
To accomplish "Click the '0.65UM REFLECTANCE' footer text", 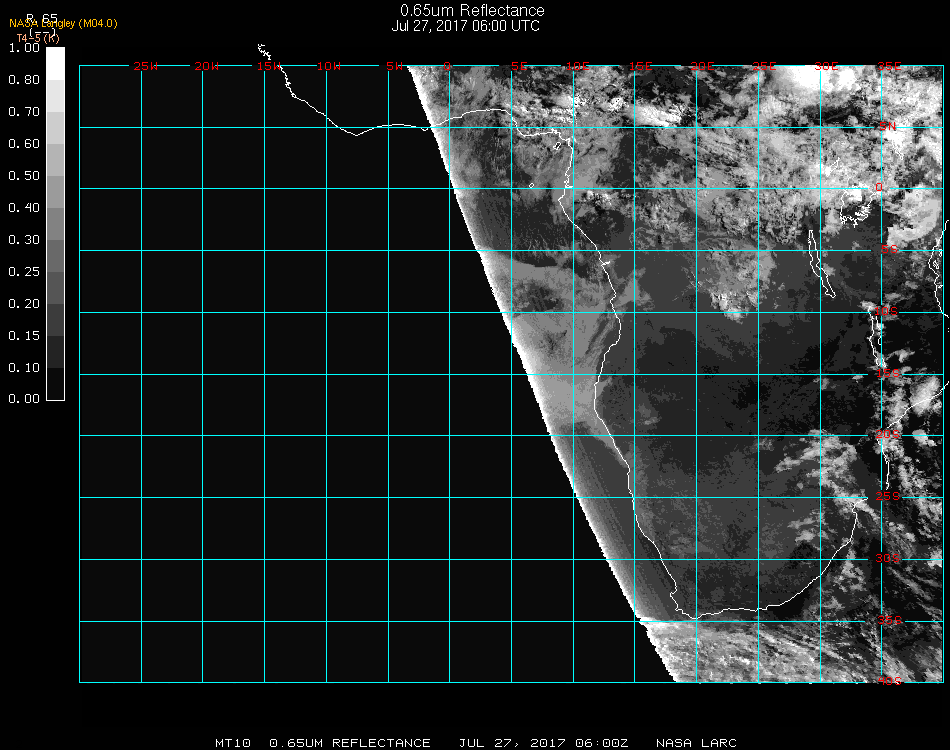I will [350, 743].
